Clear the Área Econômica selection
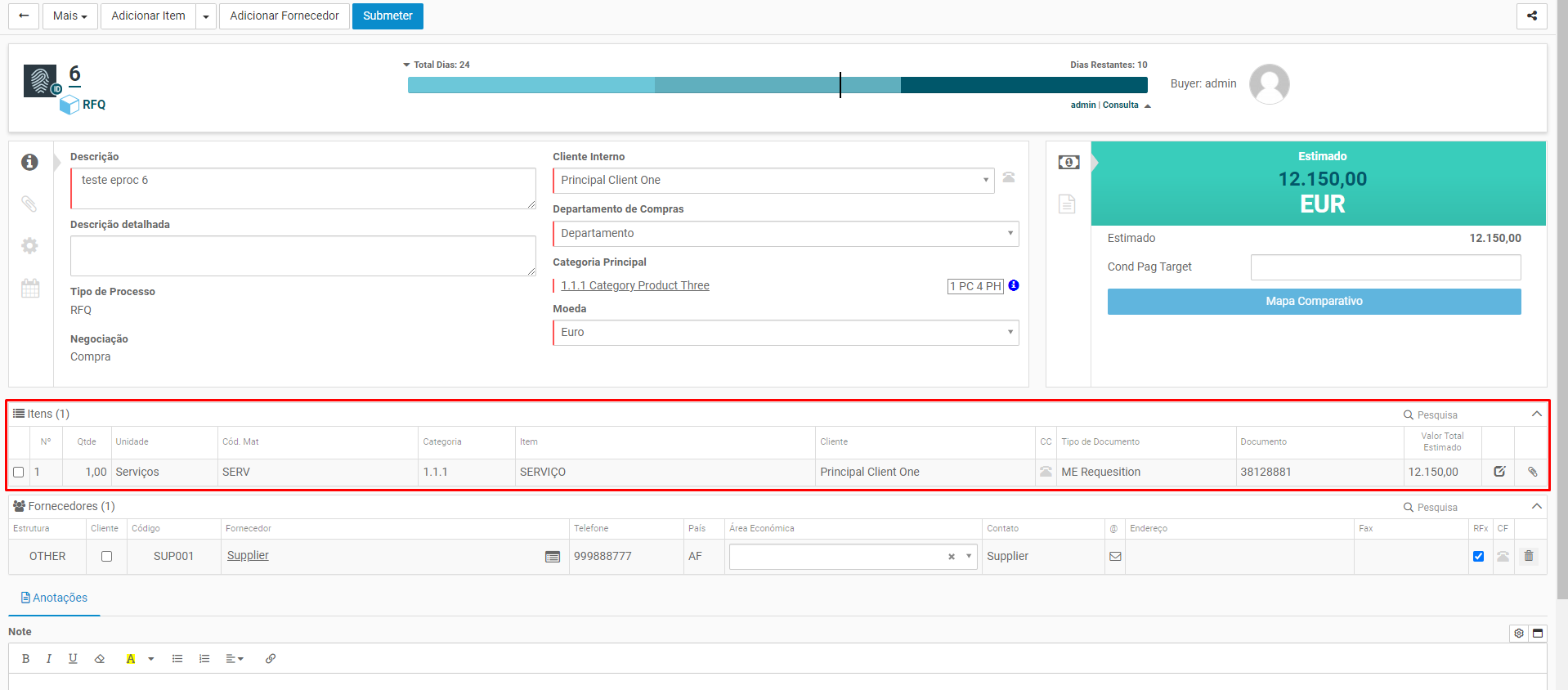The height and width of the screenshot is (690, 1568). click(952, 557)
